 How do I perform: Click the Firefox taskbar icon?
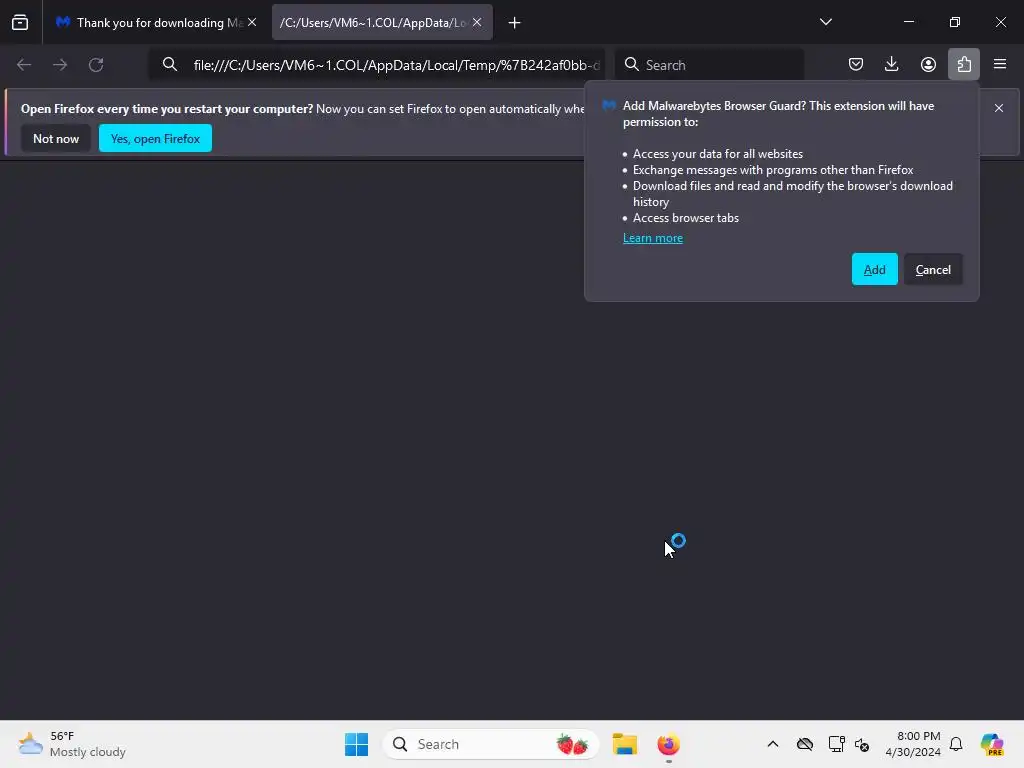[x=668, y=744]
